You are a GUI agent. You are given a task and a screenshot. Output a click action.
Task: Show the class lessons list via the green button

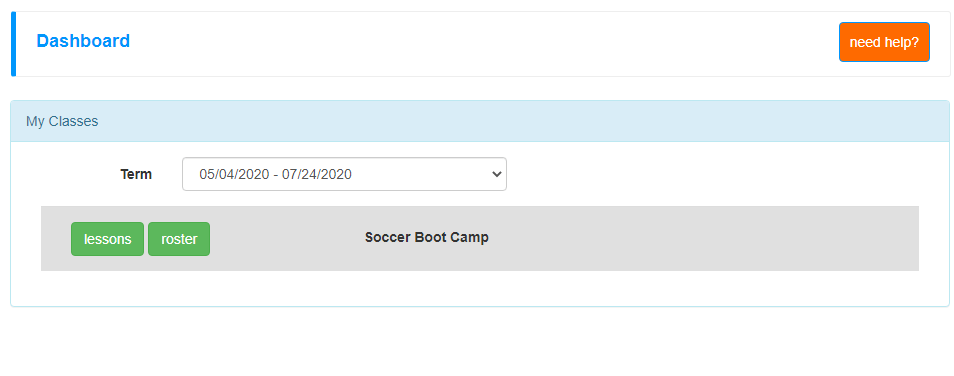pos(108,239)
